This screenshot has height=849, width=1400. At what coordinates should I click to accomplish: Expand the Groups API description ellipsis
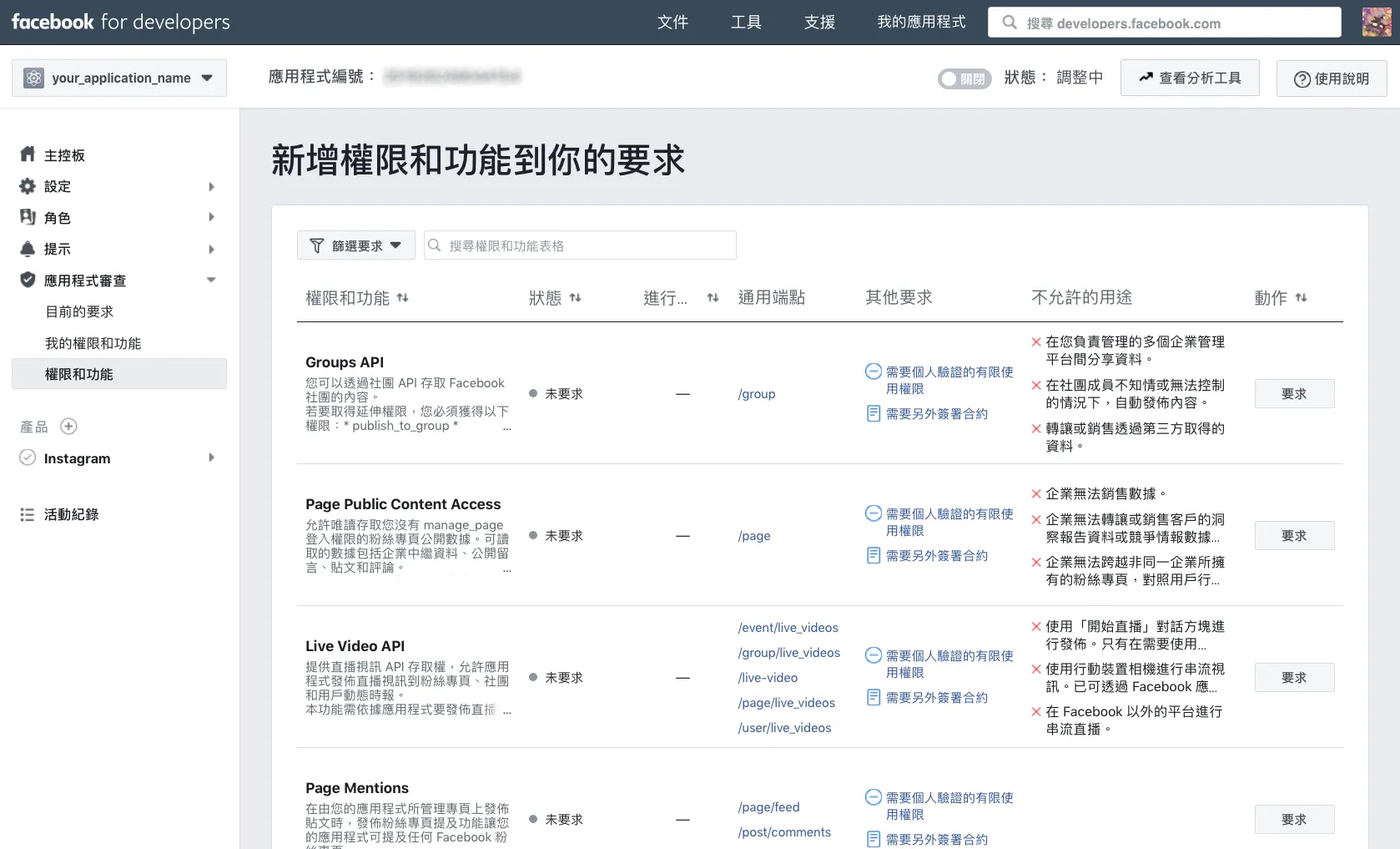[506, 427]
